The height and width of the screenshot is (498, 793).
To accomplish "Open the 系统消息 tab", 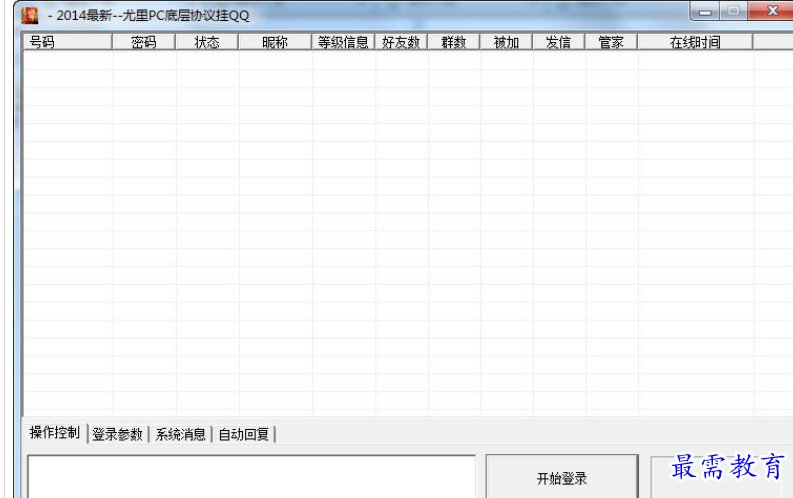I will [180, 434].
